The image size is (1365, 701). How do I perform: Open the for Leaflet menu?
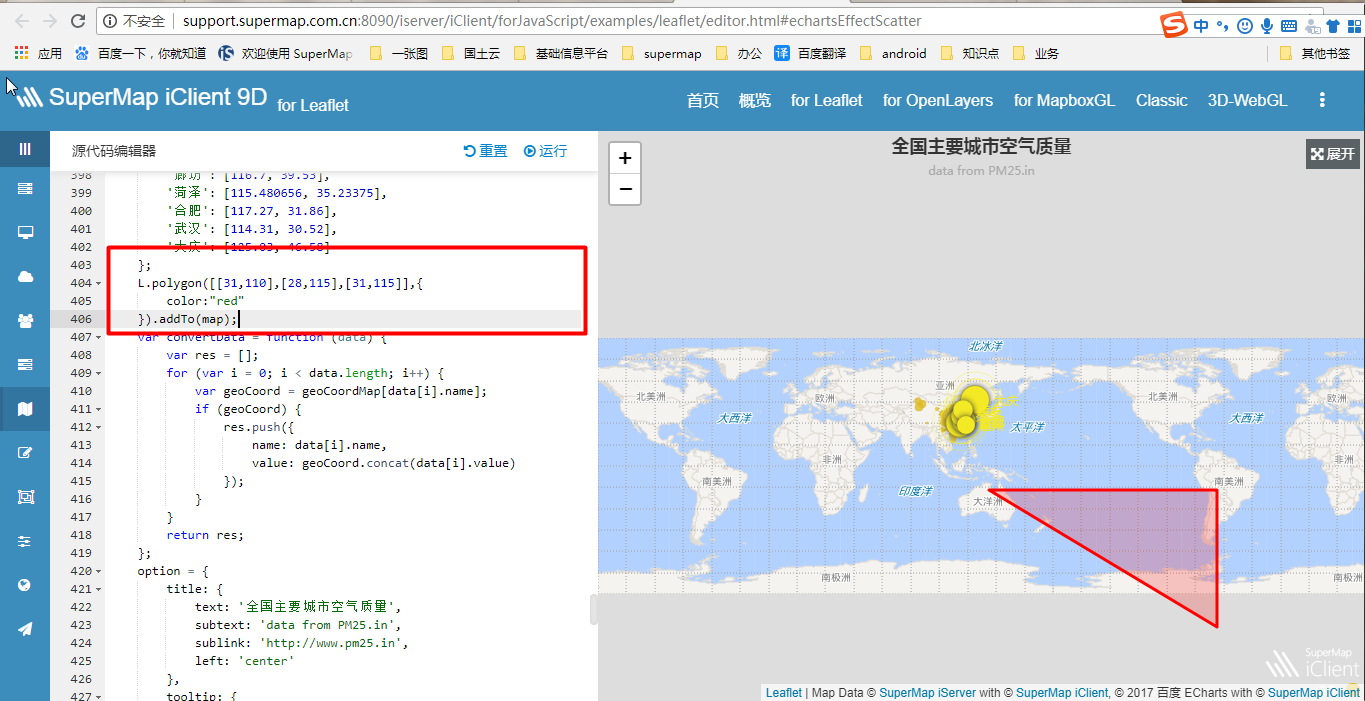point(827,100)
